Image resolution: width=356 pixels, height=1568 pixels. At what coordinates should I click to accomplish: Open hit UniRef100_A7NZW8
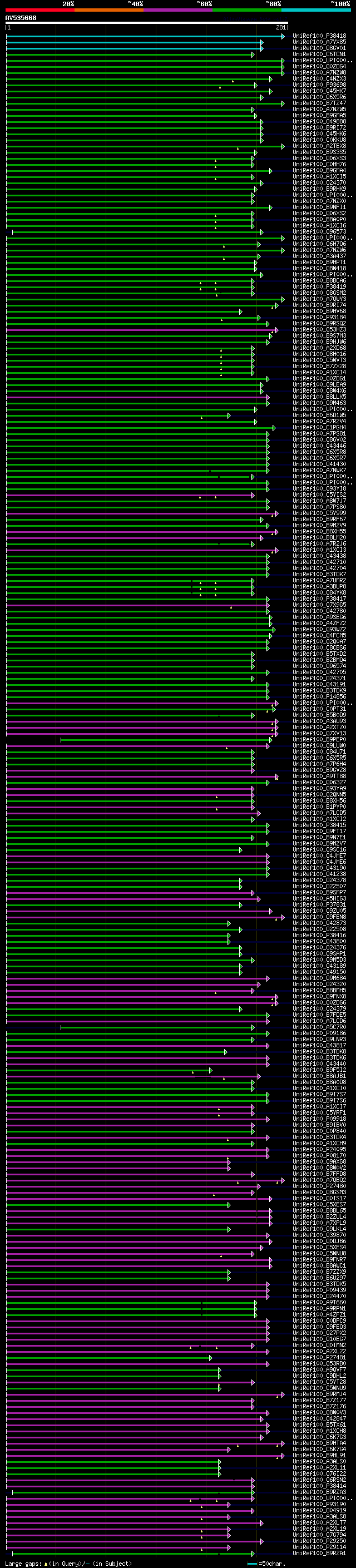[319, 72]
